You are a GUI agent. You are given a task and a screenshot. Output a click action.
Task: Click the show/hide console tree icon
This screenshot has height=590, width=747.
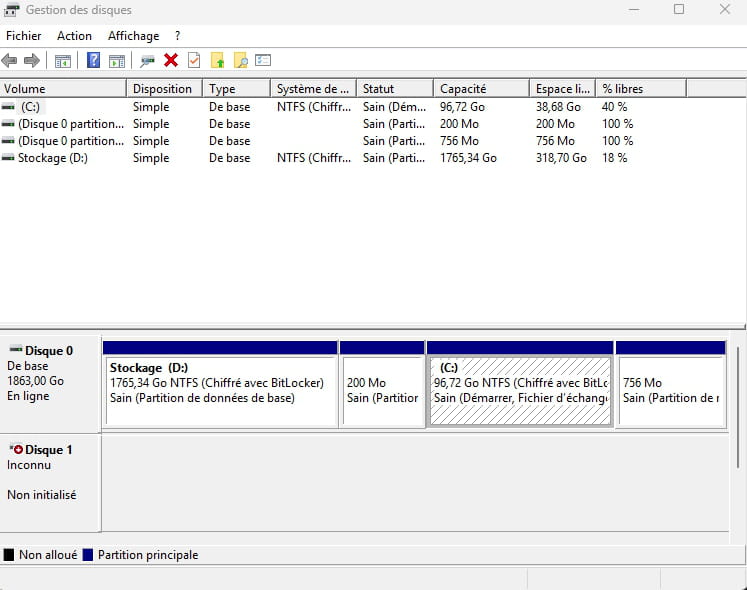tap(62, 61)
